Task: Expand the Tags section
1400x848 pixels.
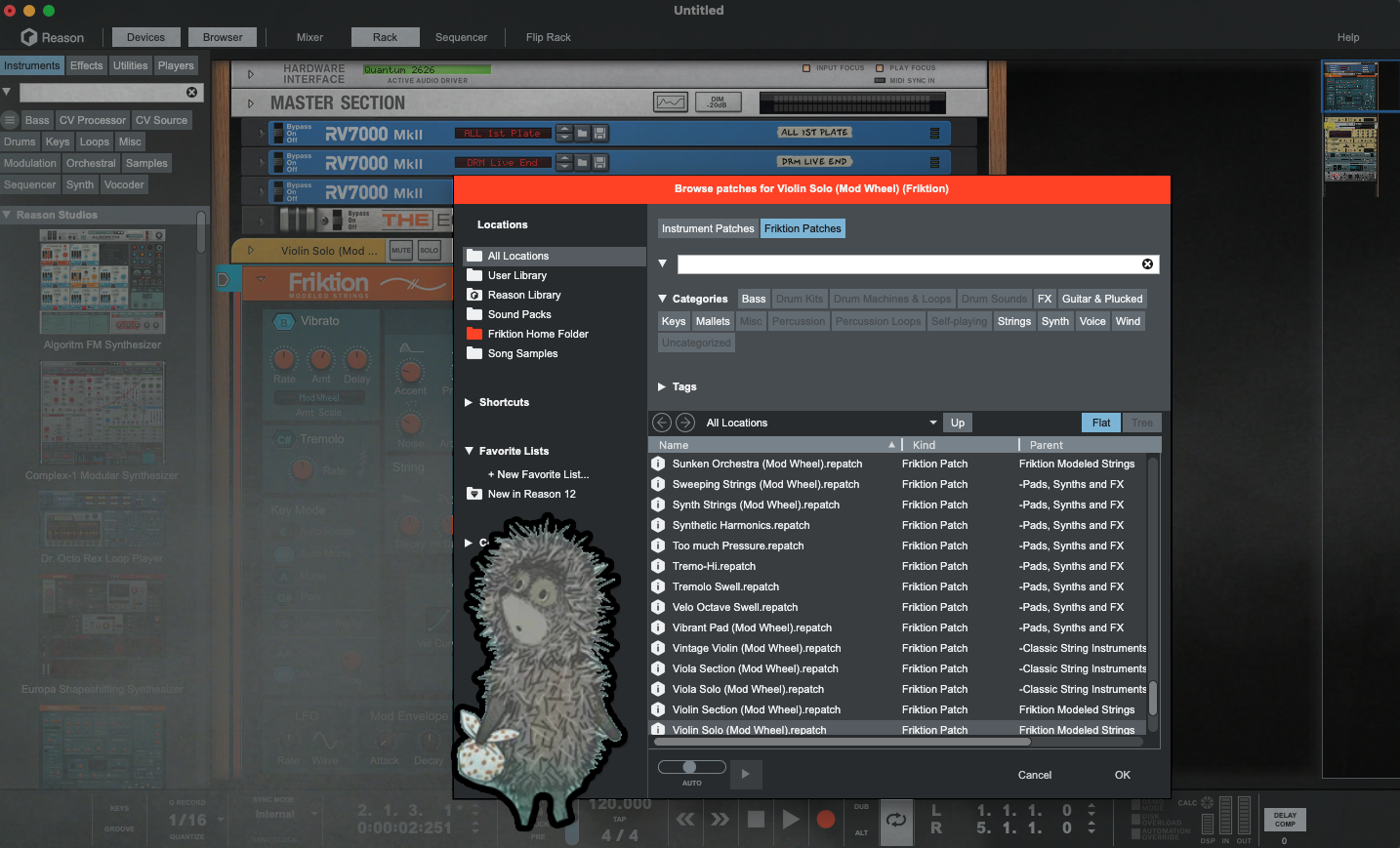Action: (662, 386)
